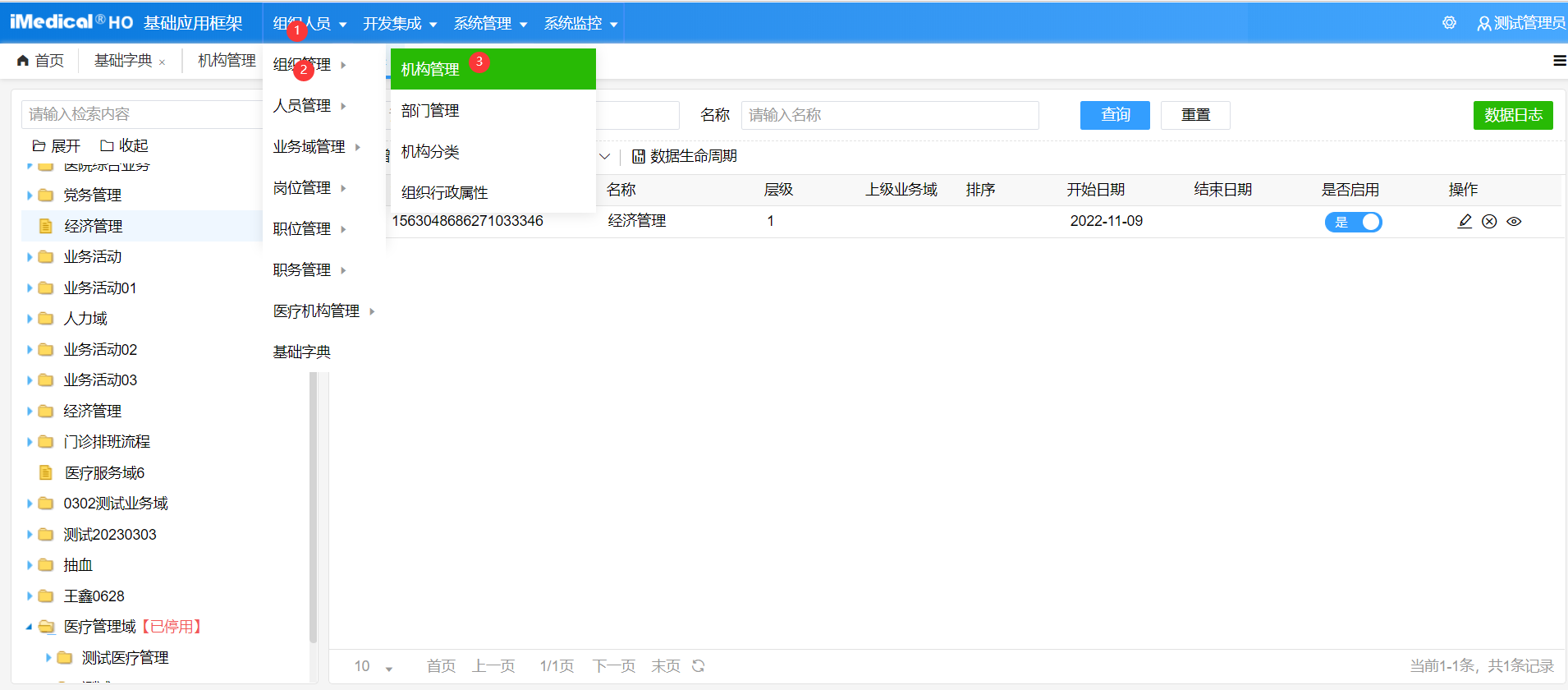
Task: Click the hamburger menu icon at top right
Action: (x=1559, y=61)
